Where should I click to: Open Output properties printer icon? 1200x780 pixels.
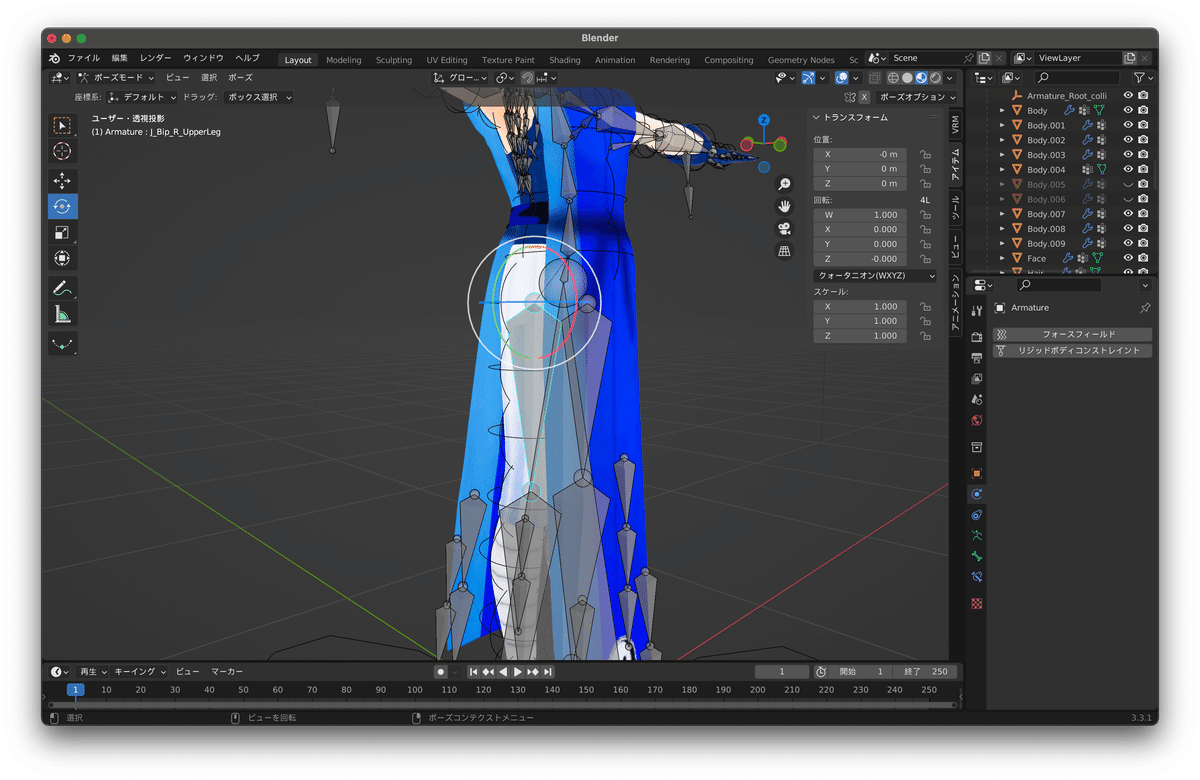click(977, 357)
